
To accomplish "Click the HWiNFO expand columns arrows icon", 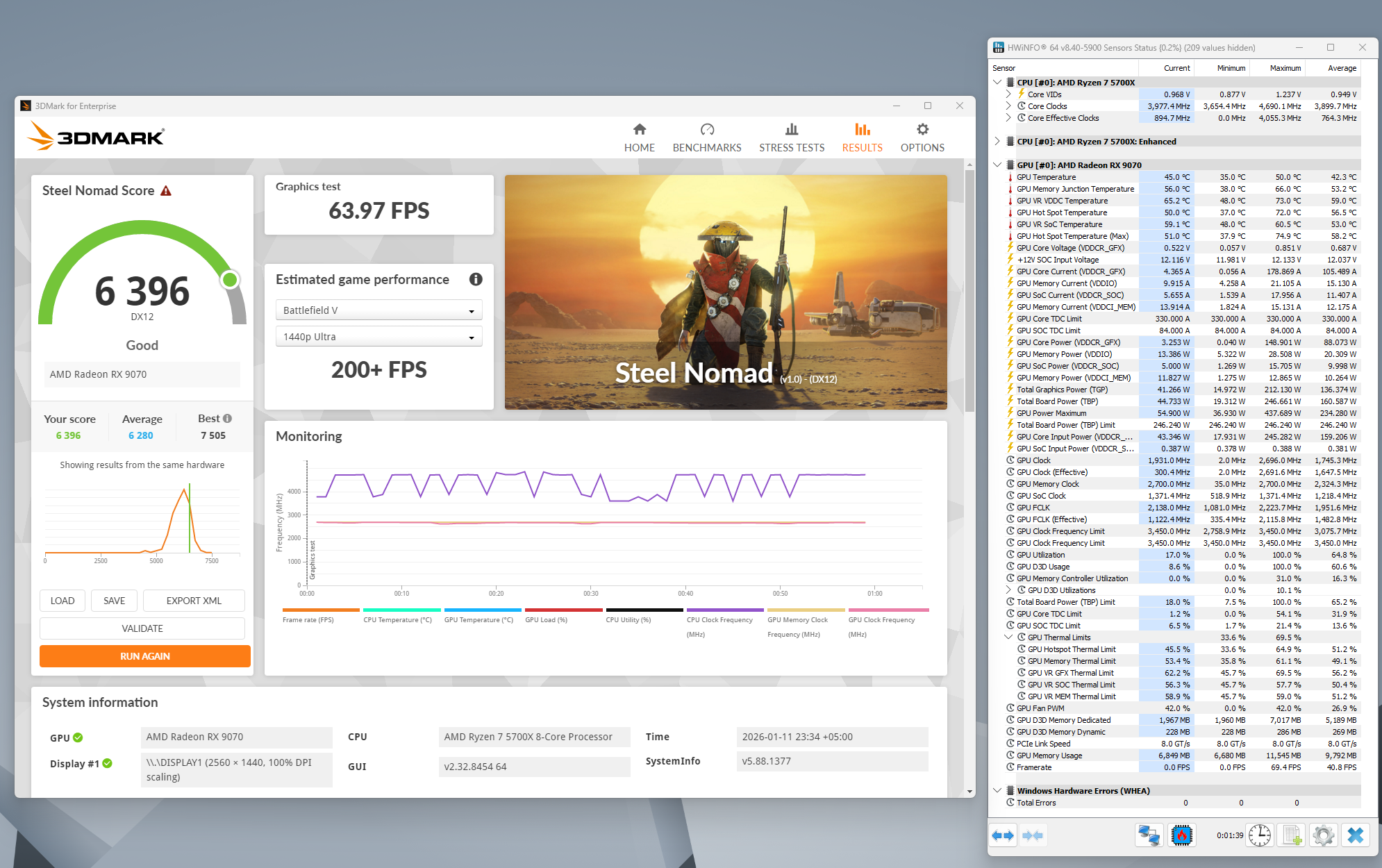I will pos(1003,835).
